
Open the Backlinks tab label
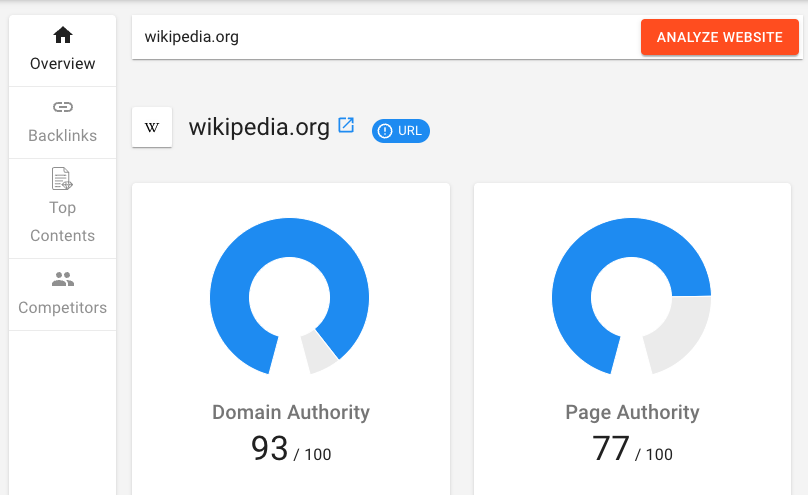[63, 136]
